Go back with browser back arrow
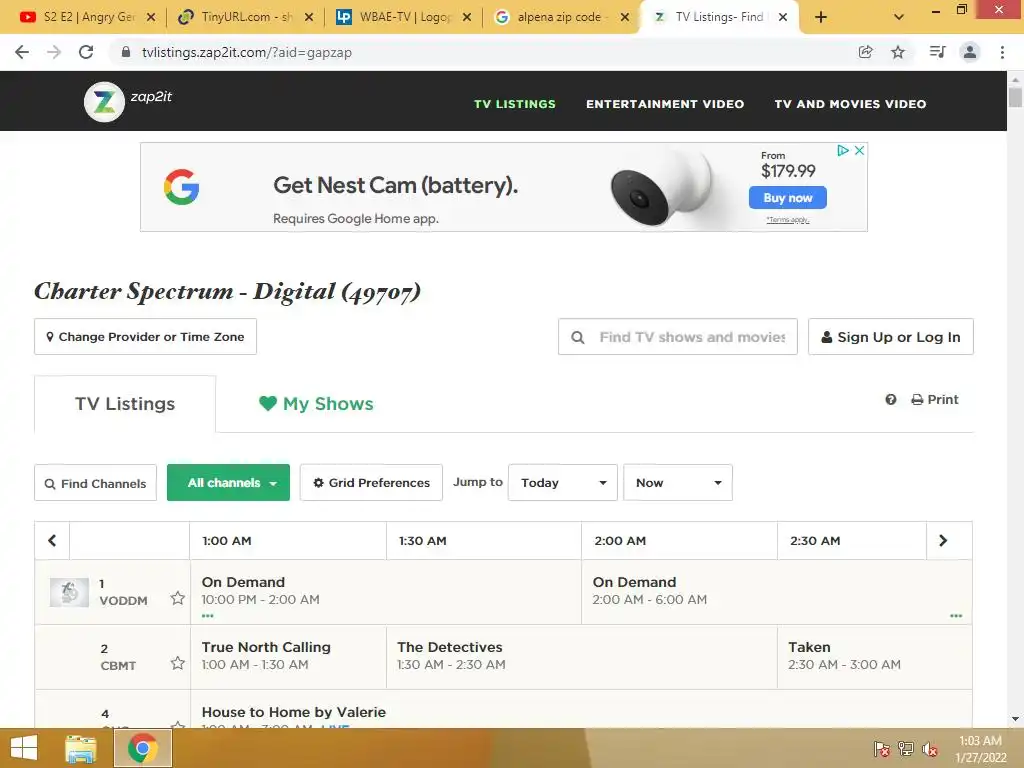The width and height of the screenshot is (1024, 768). [22, 52]
